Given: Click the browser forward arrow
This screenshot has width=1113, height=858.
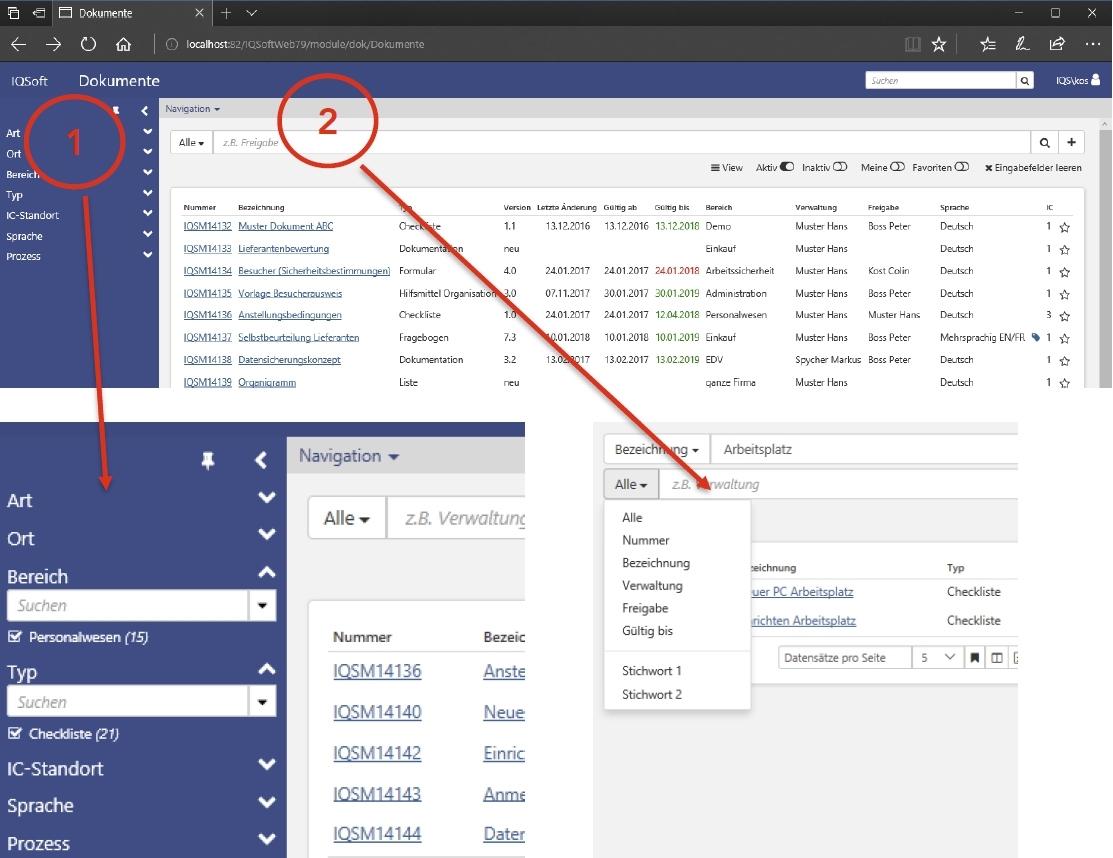Looking at the screenshot, I should click(x=53, y=44).
